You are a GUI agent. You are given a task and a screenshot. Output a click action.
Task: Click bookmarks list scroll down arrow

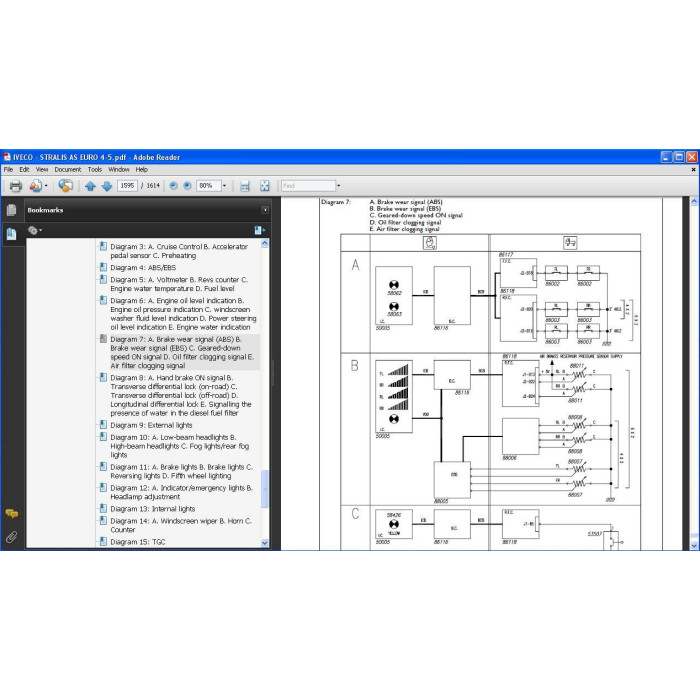tap(265, 543)
